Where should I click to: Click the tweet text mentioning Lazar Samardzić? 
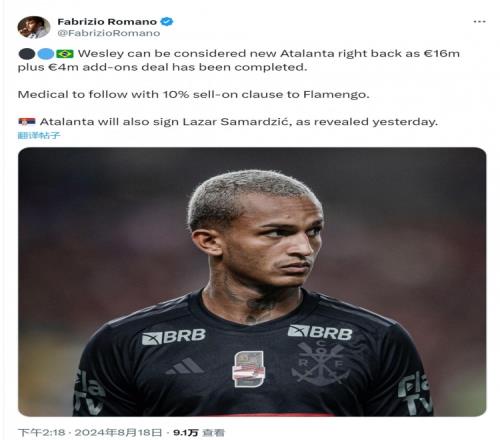click(238, 122)
